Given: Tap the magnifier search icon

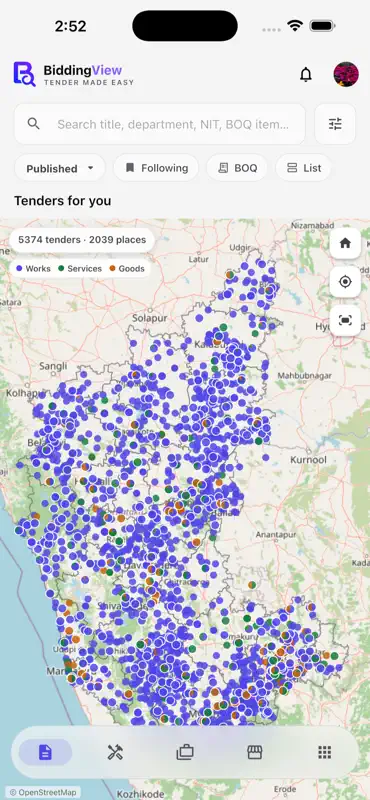Looking at the screenshot, I should [x=34, y=123].
